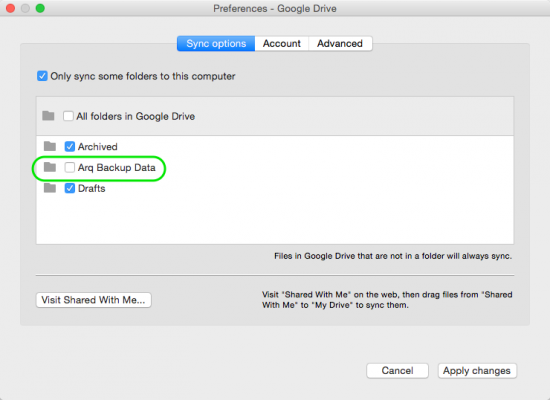The width and height of the screenshot is (550, 400).
Task: Click the All folders in Google Drive label
Action: [x=136, y=116]
